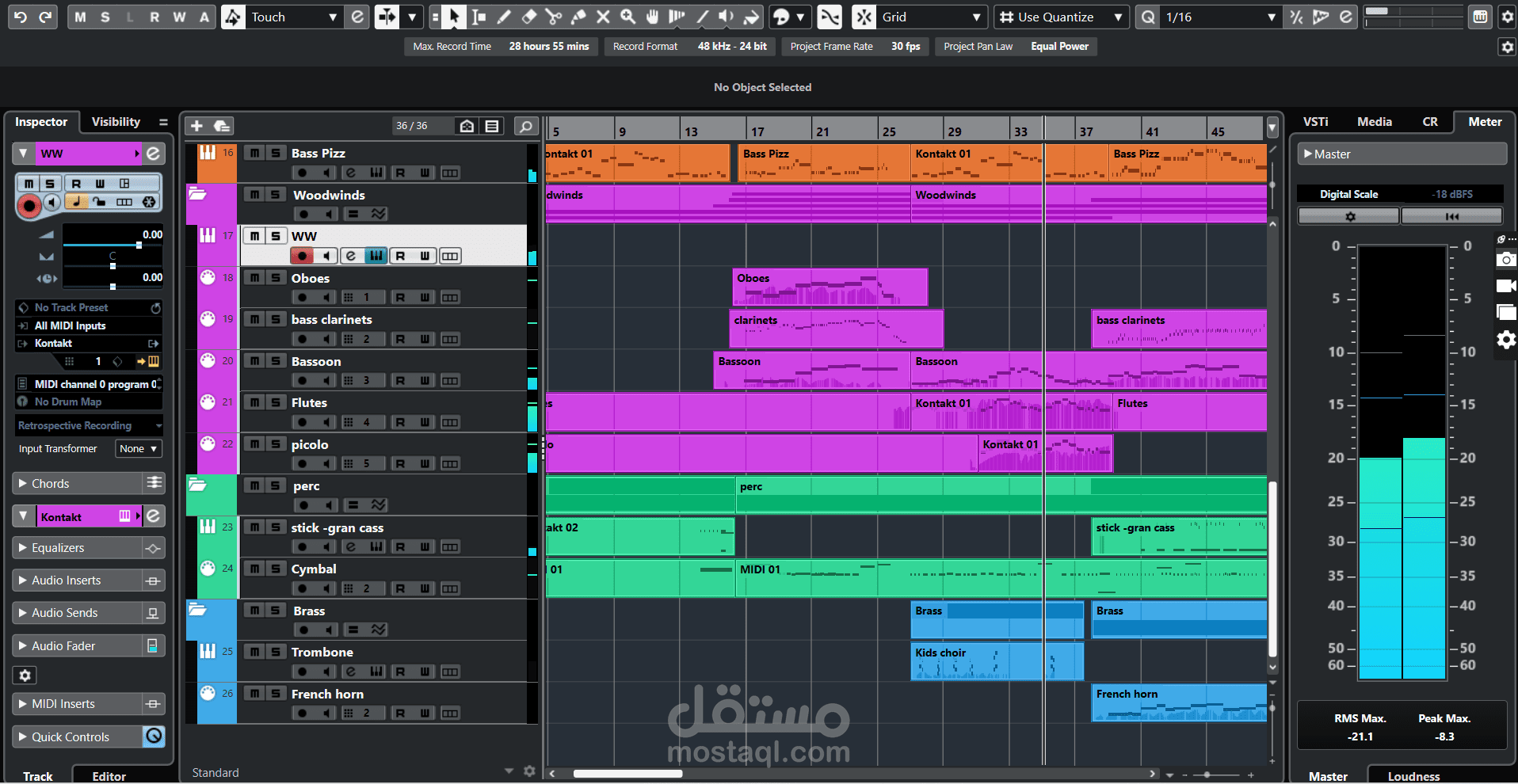Viewport: 1518px width, 784px height.
Task: Open the Media tab
Action: click(1375, 122)
